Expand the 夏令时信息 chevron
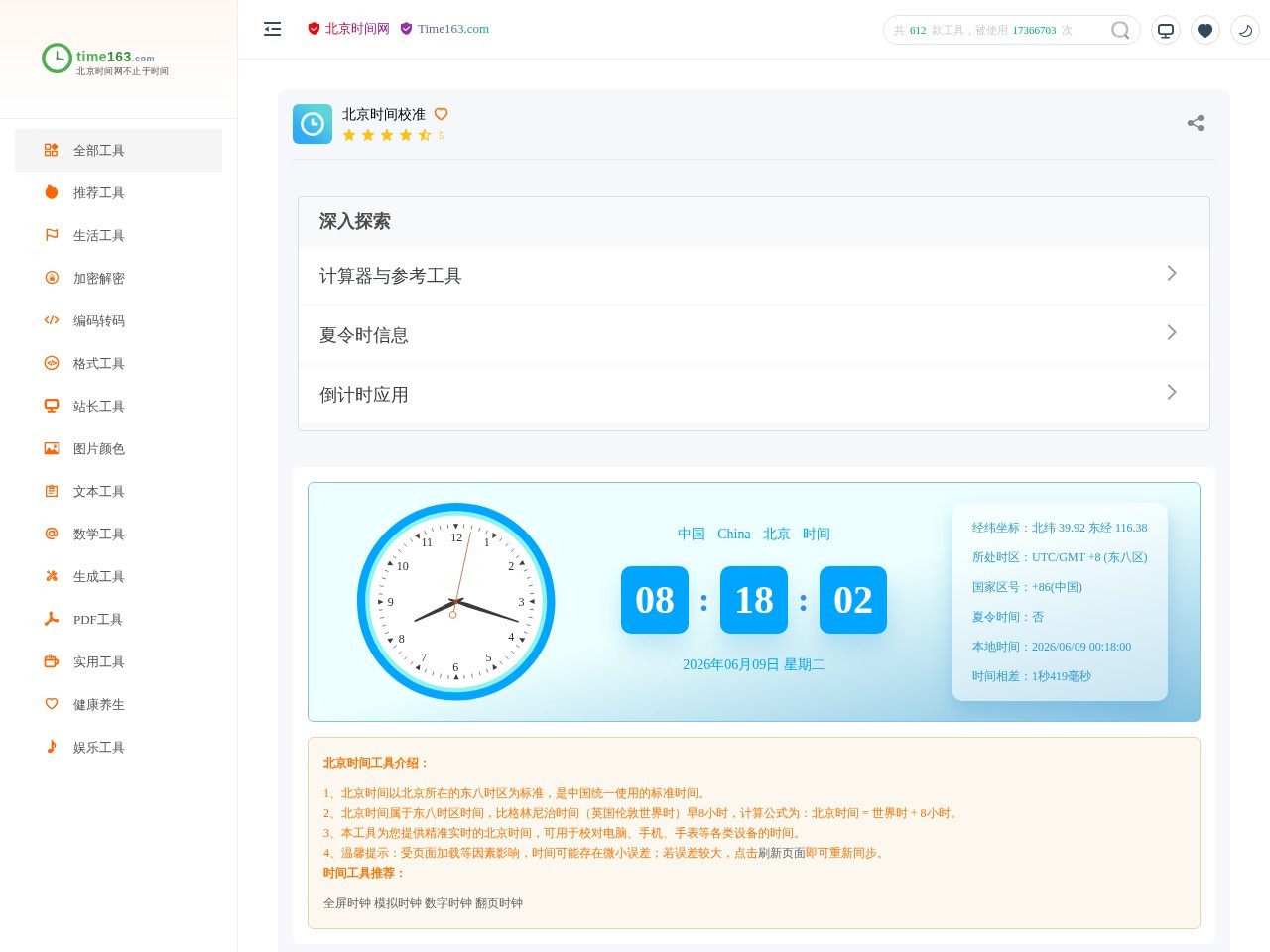This screenshot has height=952, width=1270. point(1172,332)
